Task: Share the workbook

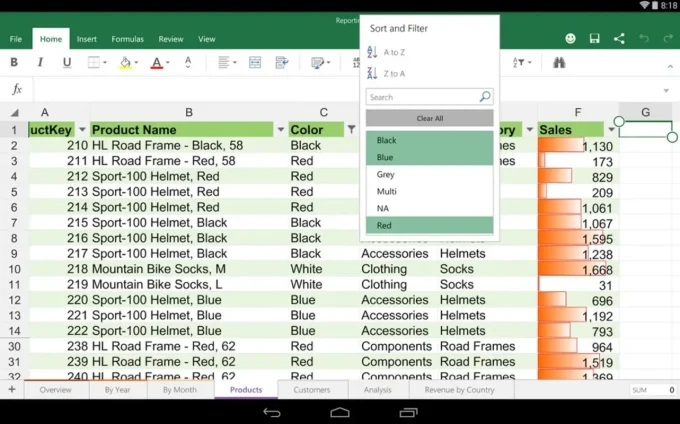Action: click(619, 39)
